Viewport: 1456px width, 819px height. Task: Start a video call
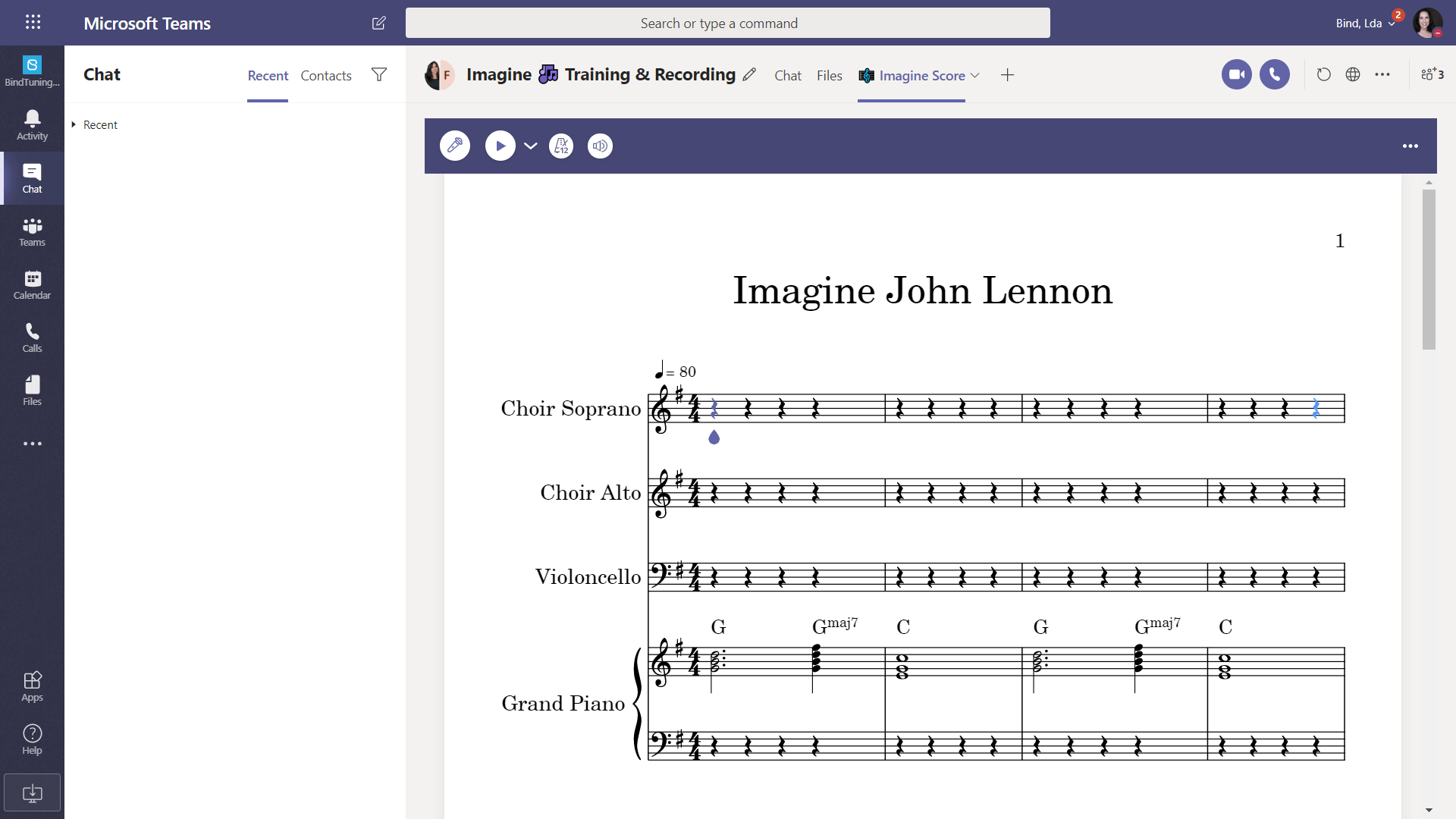pyautogui.click(x=1236, y=74)
